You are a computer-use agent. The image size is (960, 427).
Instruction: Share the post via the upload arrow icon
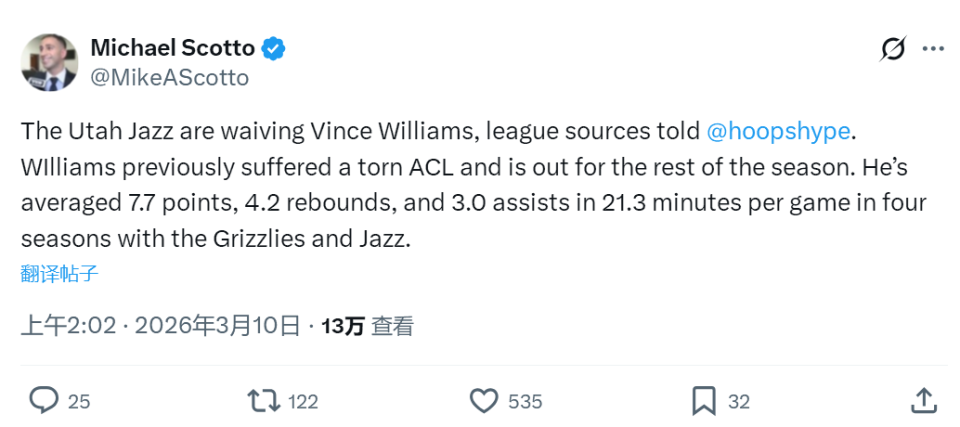[x=923, y=401]
